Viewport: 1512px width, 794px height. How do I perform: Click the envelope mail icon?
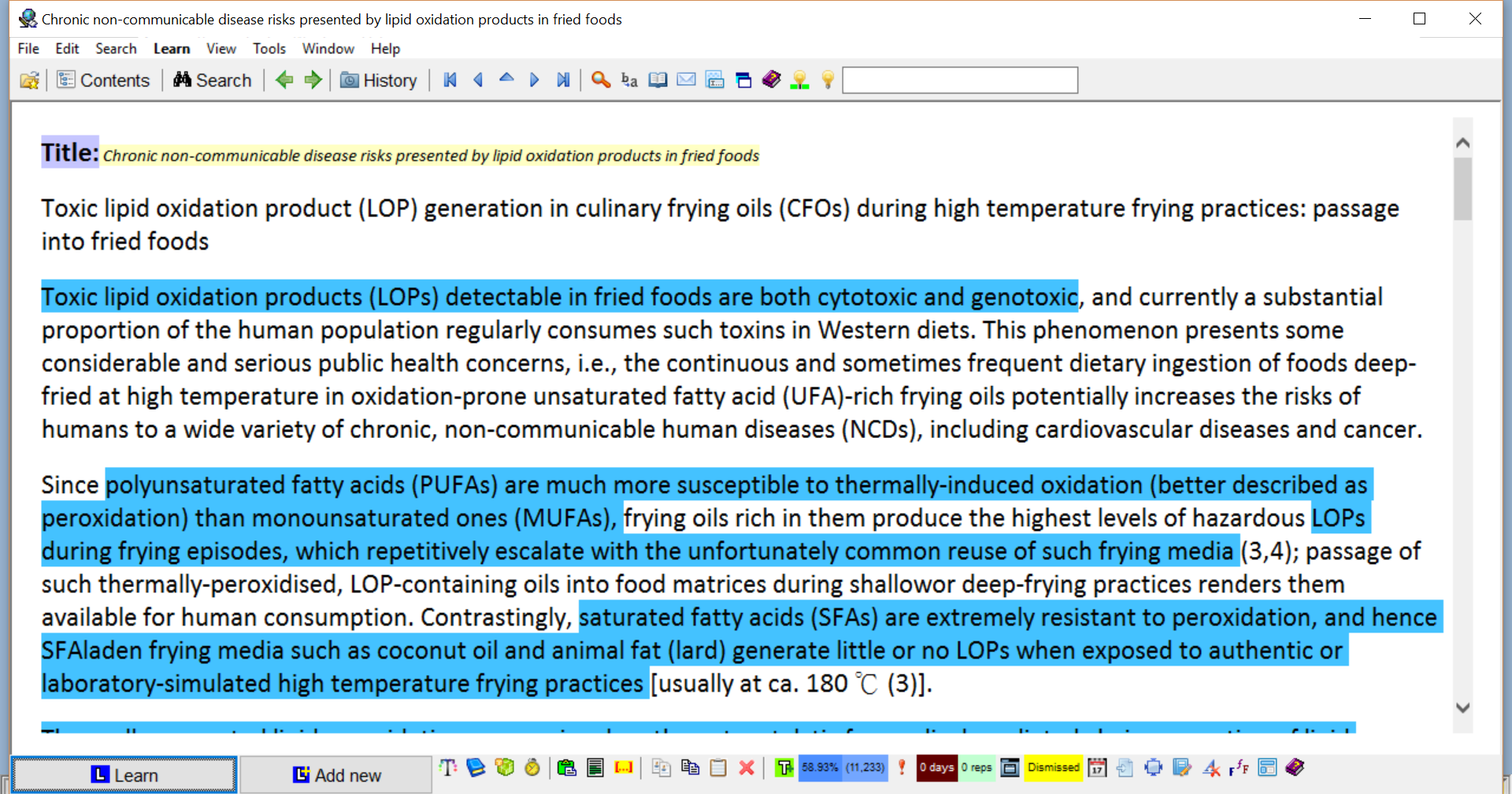click(686, 80)
